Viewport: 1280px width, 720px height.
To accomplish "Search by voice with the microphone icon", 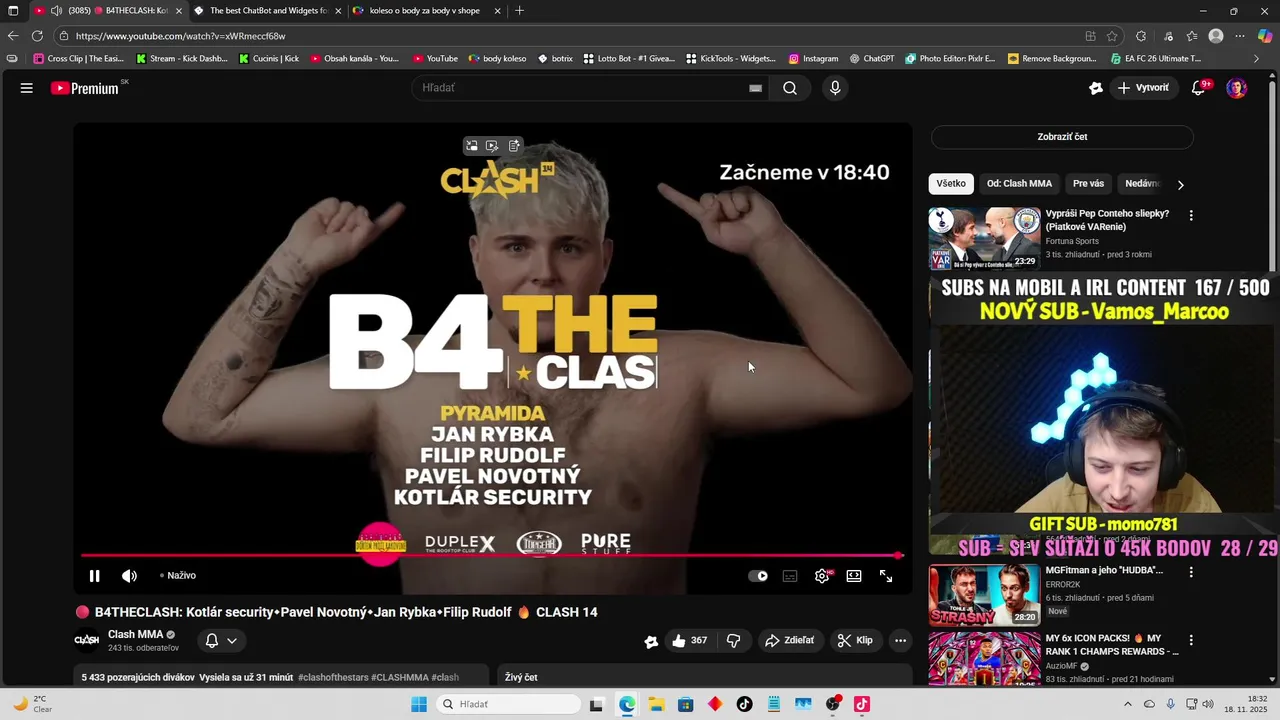I will click(x=835, y=88).
